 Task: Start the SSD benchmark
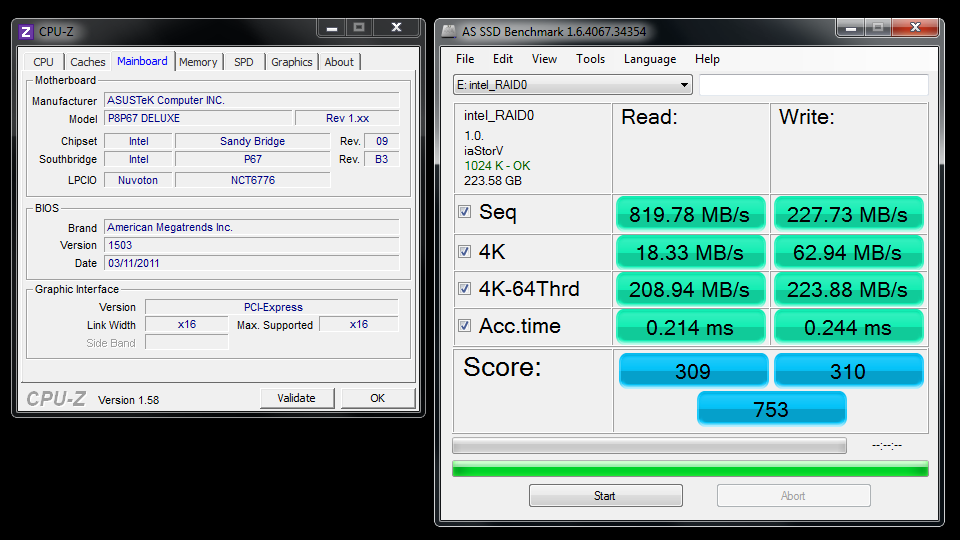606,495
